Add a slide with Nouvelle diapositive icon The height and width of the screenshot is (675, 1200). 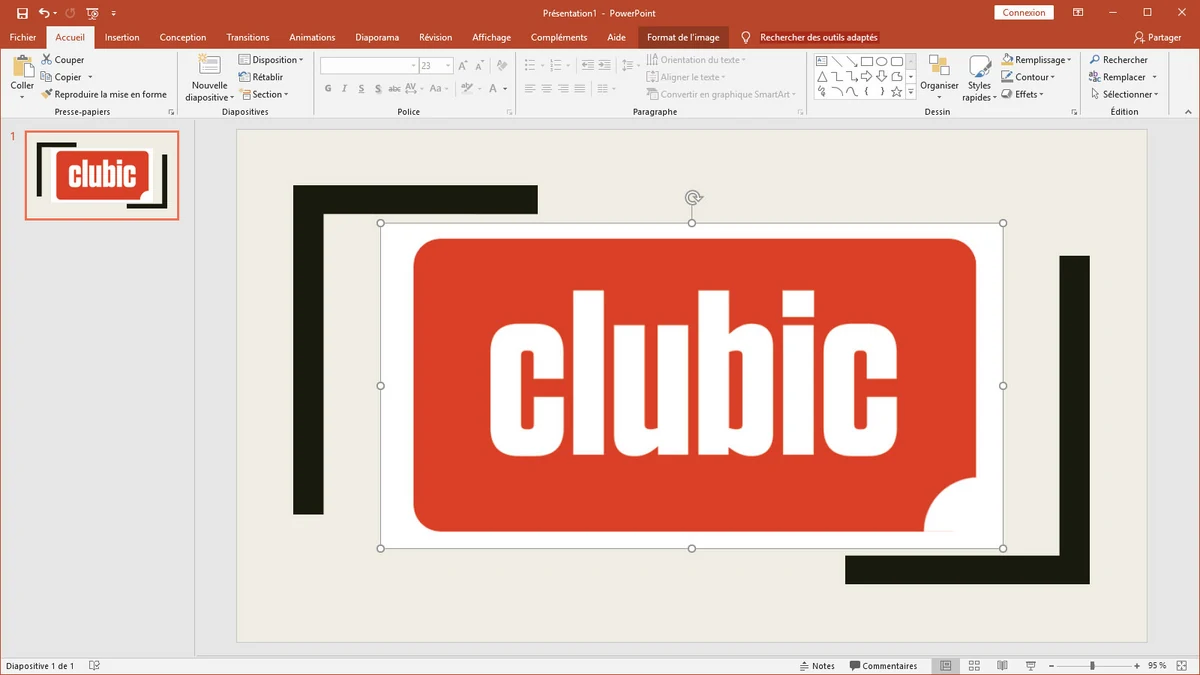210,66
